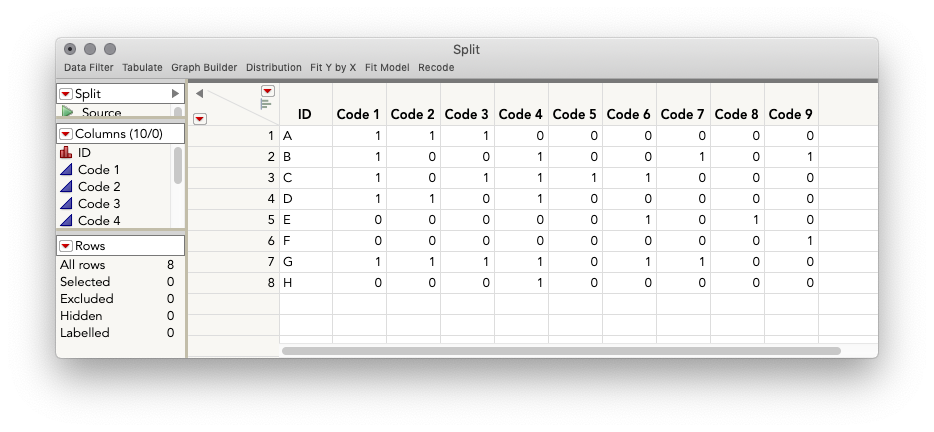This screenshot has width=934, height=432.
Task: Click the blue triangle icon beside Code 1
Action: pyautogui.click(x=66, y=170)
